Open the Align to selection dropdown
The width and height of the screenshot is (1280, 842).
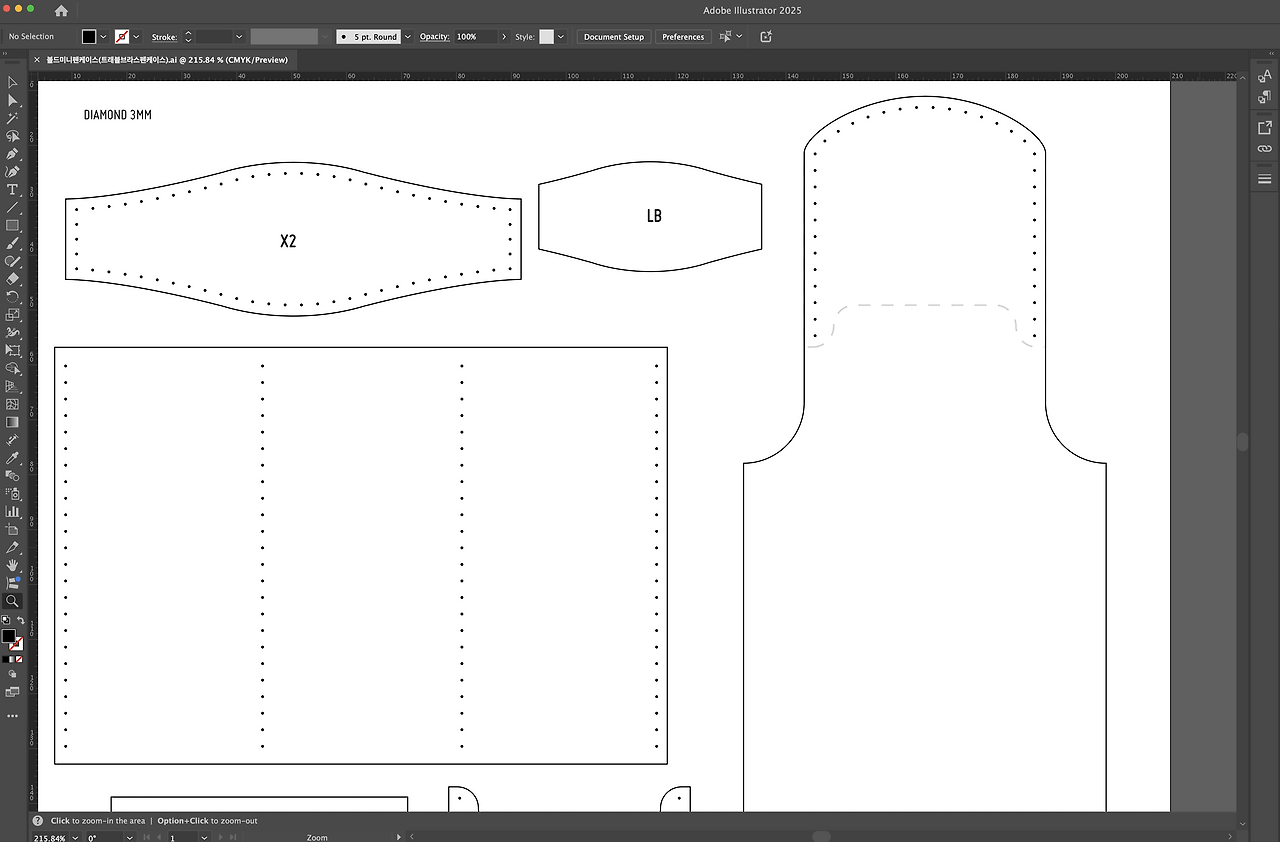tap(739, 37)
